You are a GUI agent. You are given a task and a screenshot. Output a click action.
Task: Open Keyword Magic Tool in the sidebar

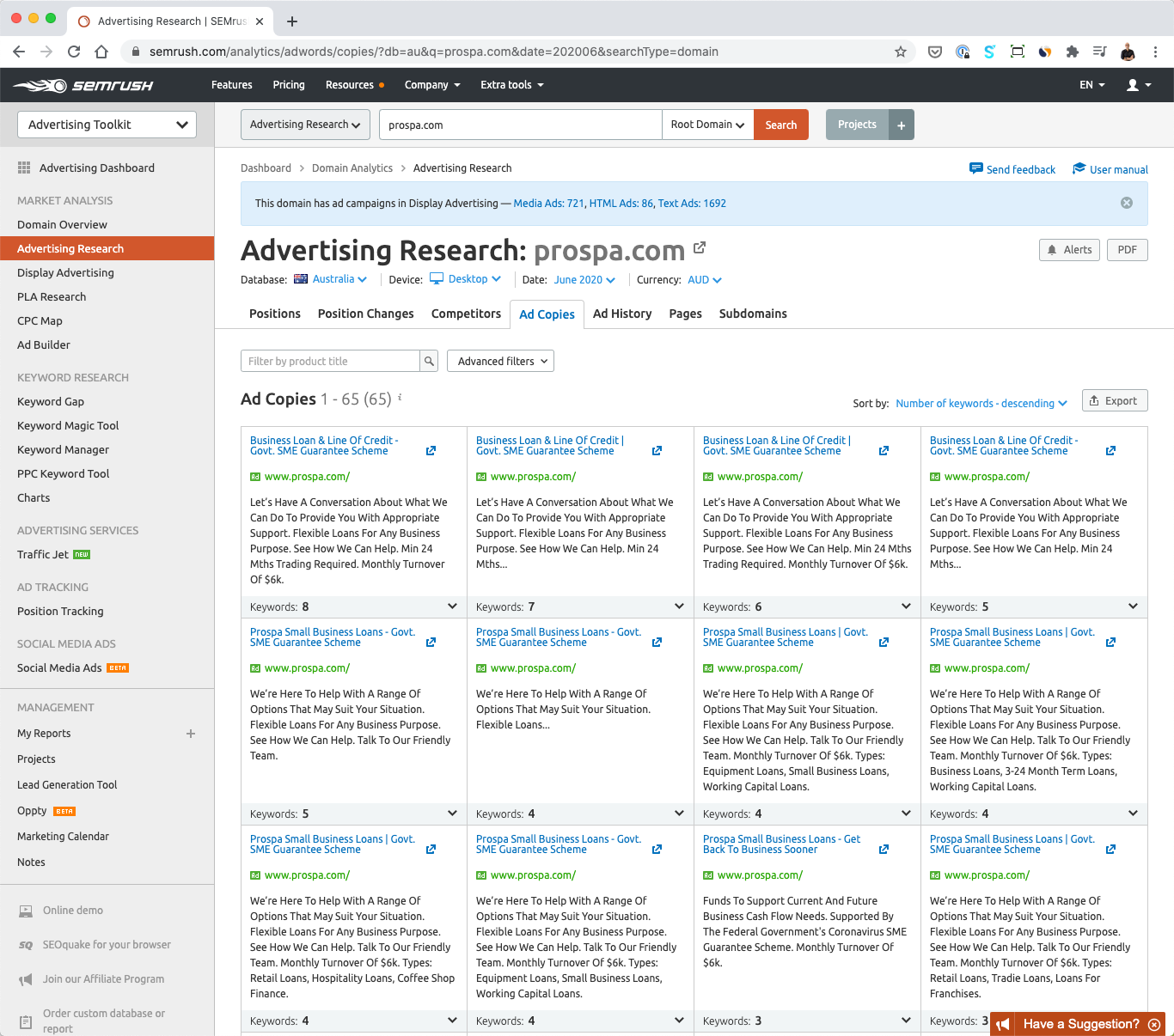(68, 425)
